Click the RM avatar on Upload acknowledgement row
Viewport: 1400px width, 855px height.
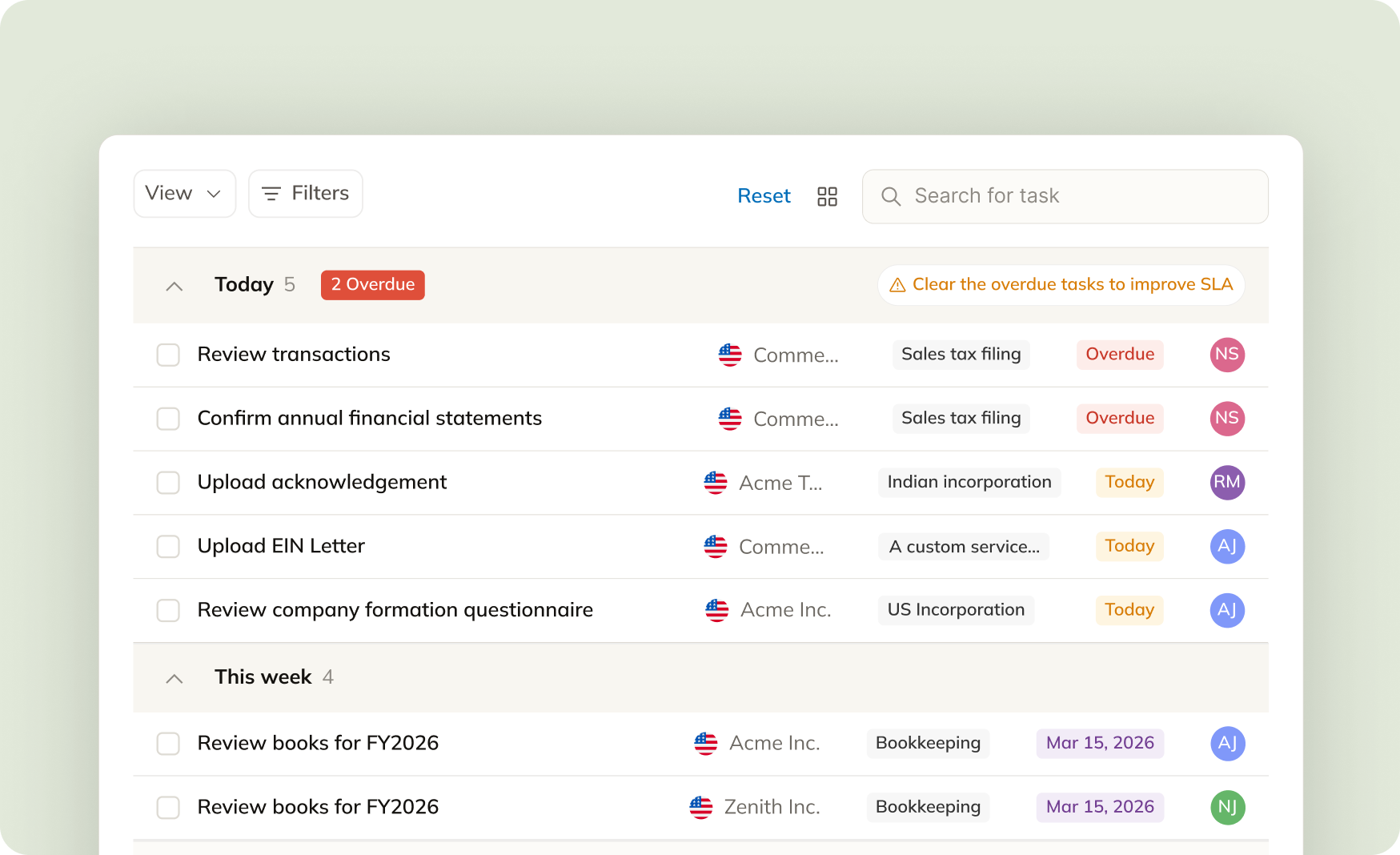pos(1227,483)
